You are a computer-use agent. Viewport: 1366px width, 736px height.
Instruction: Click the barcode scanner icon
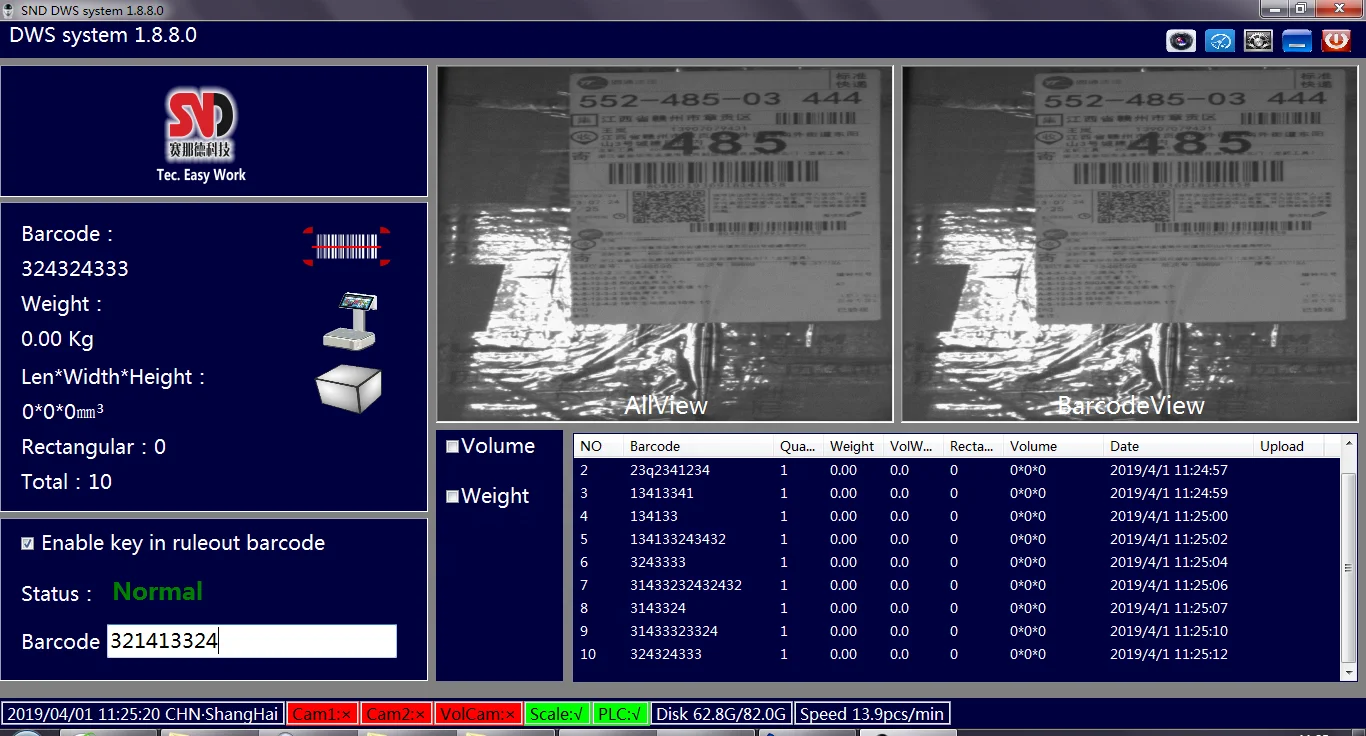[346, 247]
